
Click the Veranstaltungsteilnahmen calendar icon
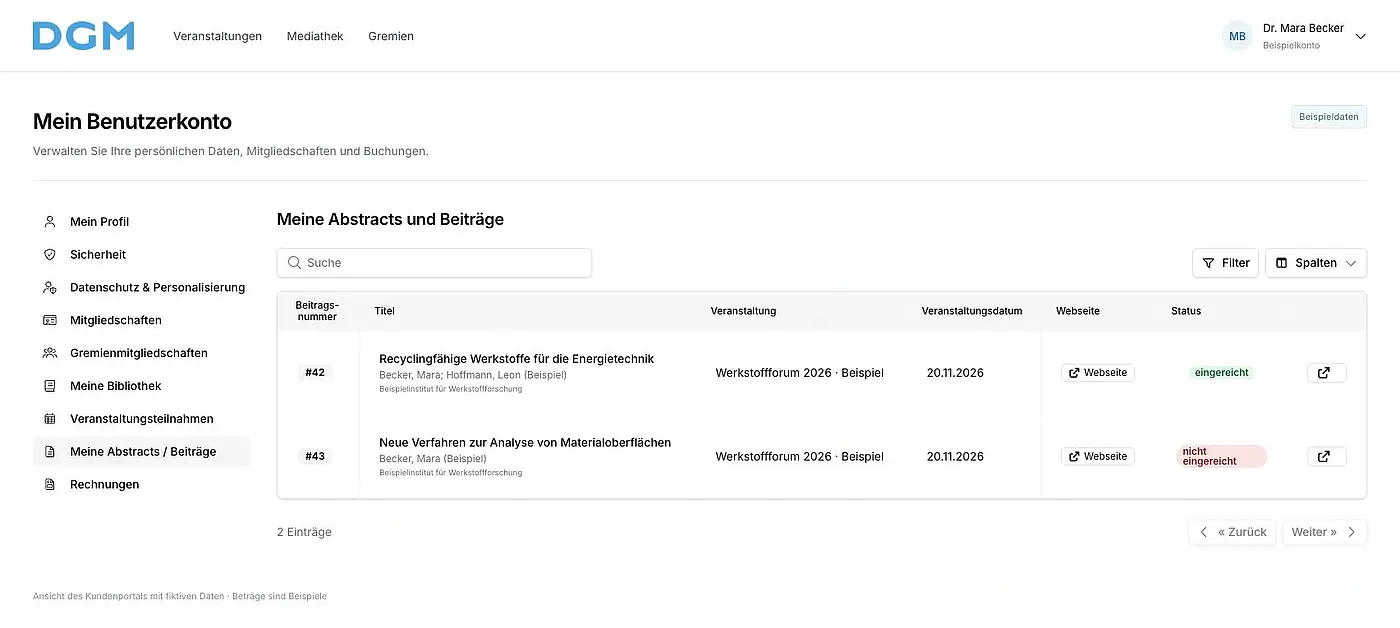click(50, 419)
